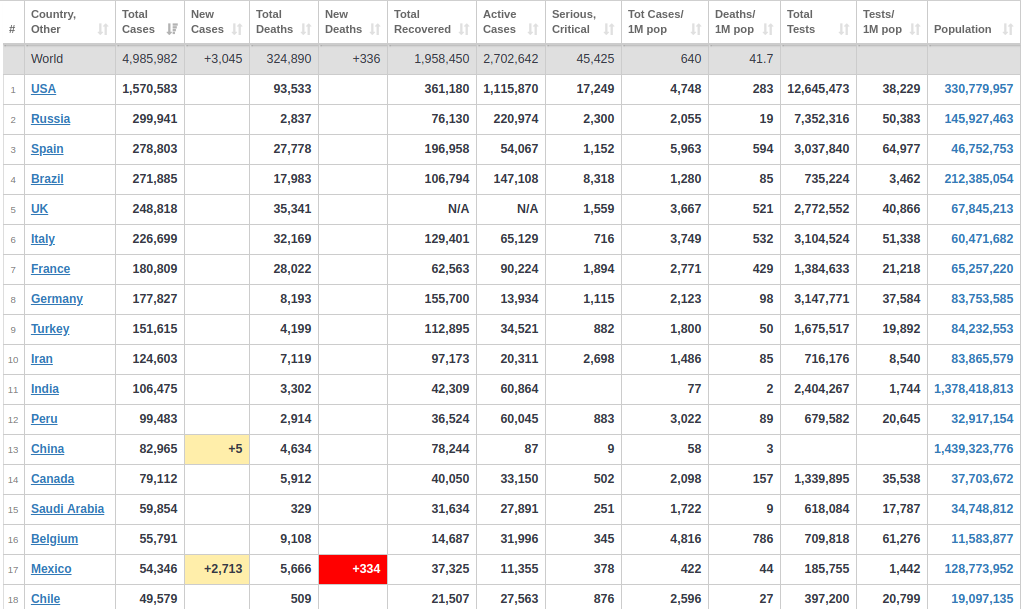Click China population 1,439,323,776 link

(973, 449)
